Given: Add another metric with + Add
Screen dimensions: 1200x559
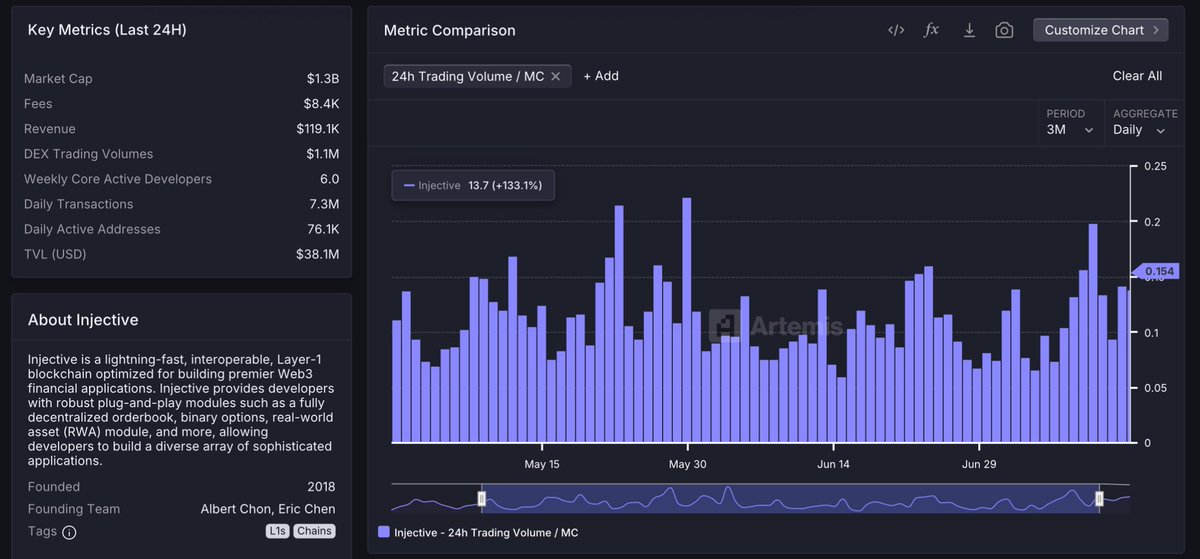Looking at the screenshot, I should [x=601, y=76].
